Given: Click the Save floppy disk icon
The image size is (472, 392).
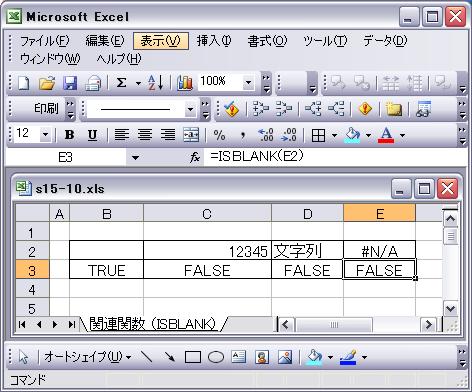Looking at the screenshot, I should pos(70,82).
